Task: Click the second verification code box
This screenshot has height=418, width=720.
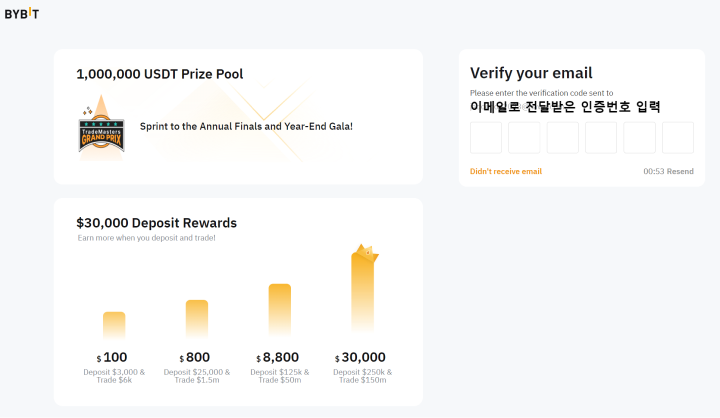Action: (x=524, y=138)
